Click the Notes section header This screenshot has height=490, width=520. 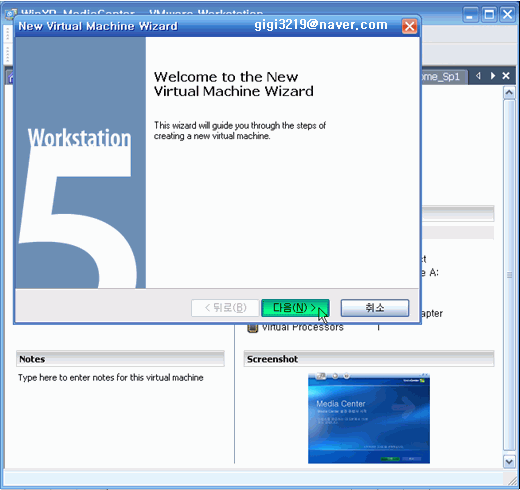tap(120, 359)
